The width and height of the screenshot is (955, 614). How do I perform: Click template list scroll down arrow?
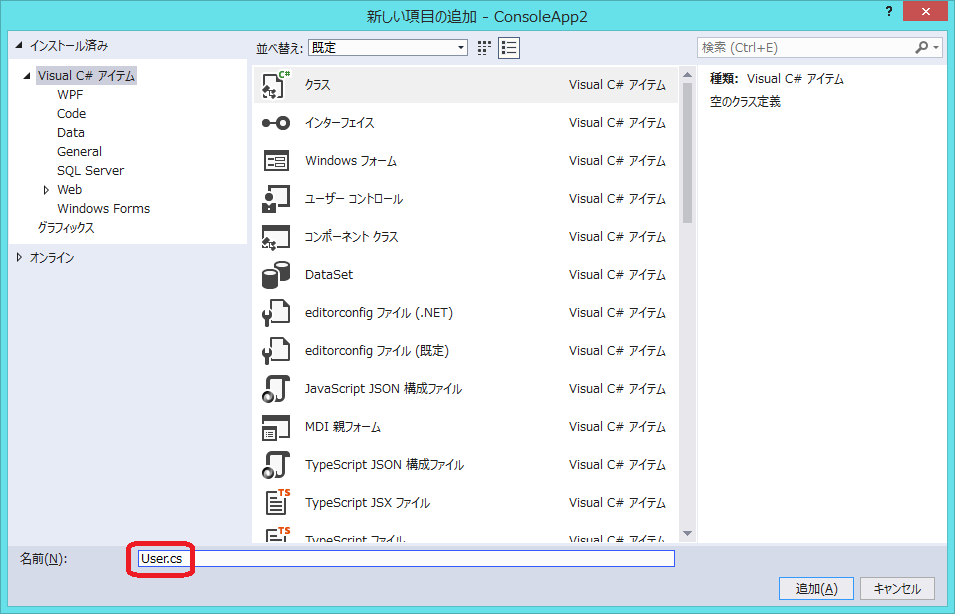coord(688,534)
